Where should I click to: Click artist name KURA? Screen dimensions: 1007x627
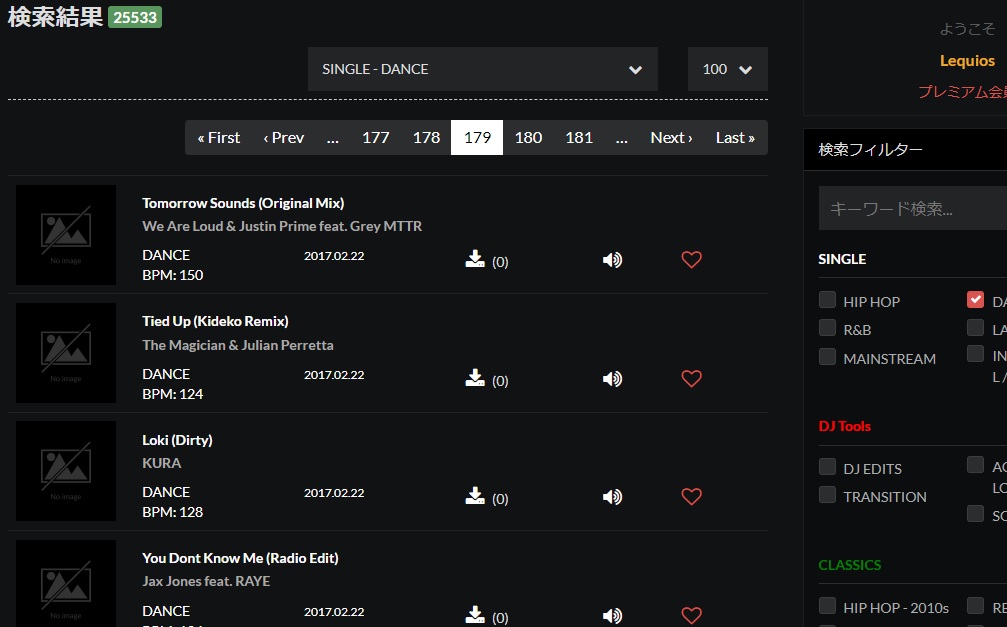pos(161,463)
